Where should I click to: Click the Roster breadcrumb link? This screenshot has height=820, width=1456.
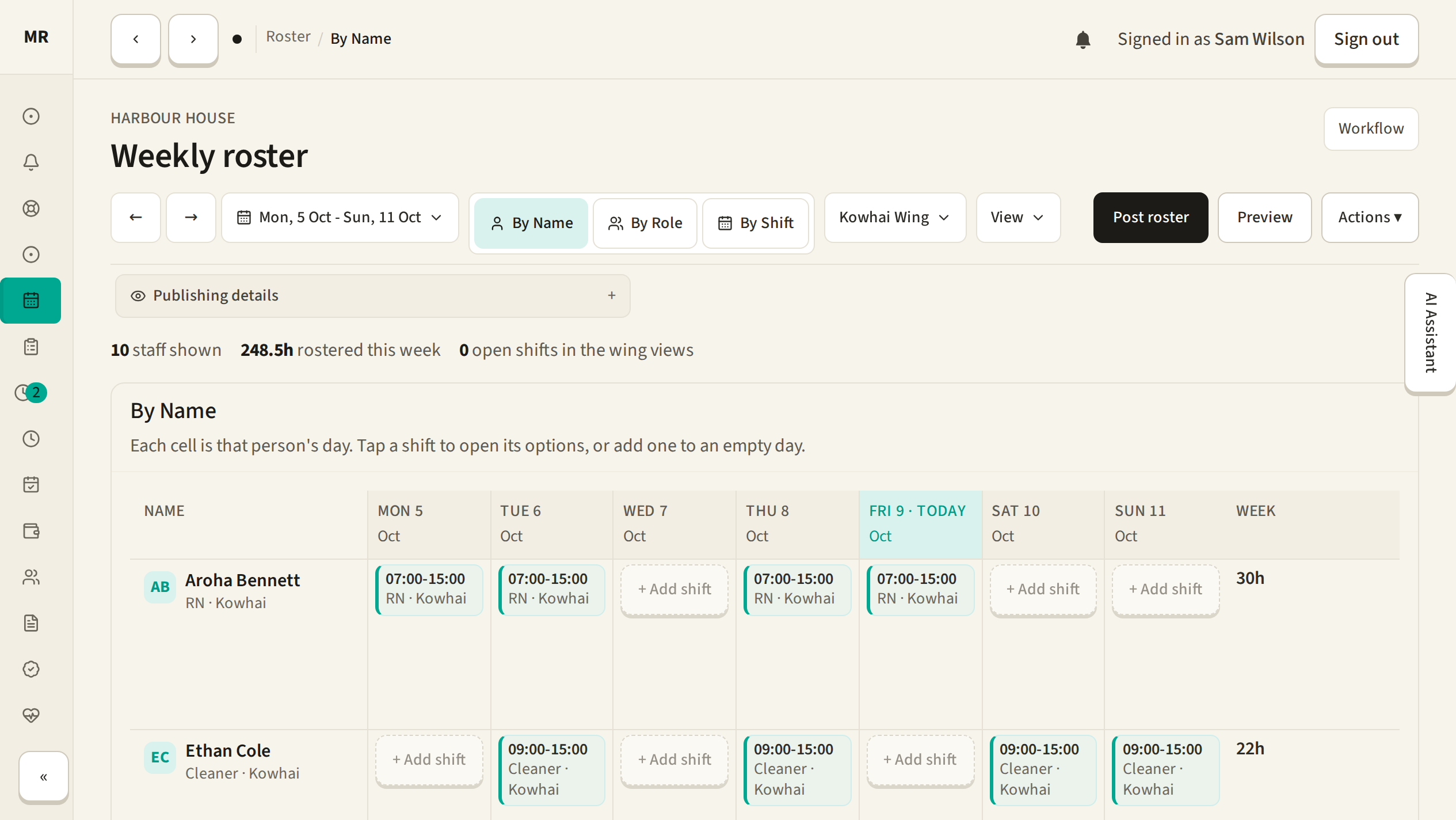click(288, 37)
